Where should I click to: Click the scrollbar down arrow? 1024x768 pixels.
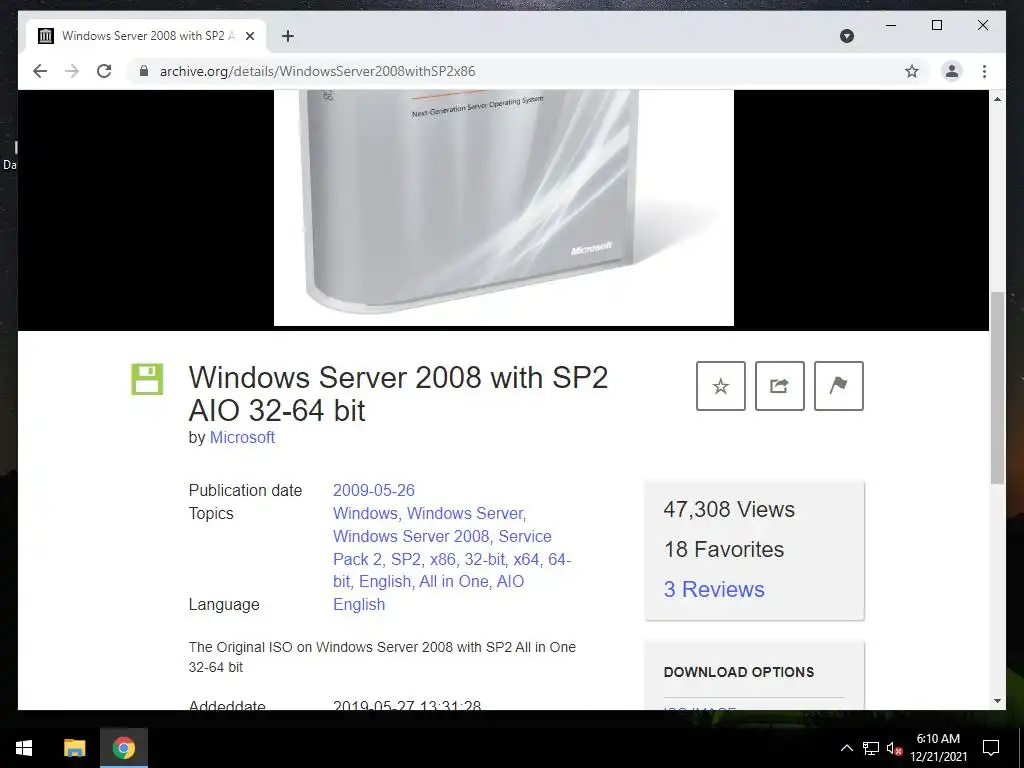pyautogui.click(x=997, y=701)
